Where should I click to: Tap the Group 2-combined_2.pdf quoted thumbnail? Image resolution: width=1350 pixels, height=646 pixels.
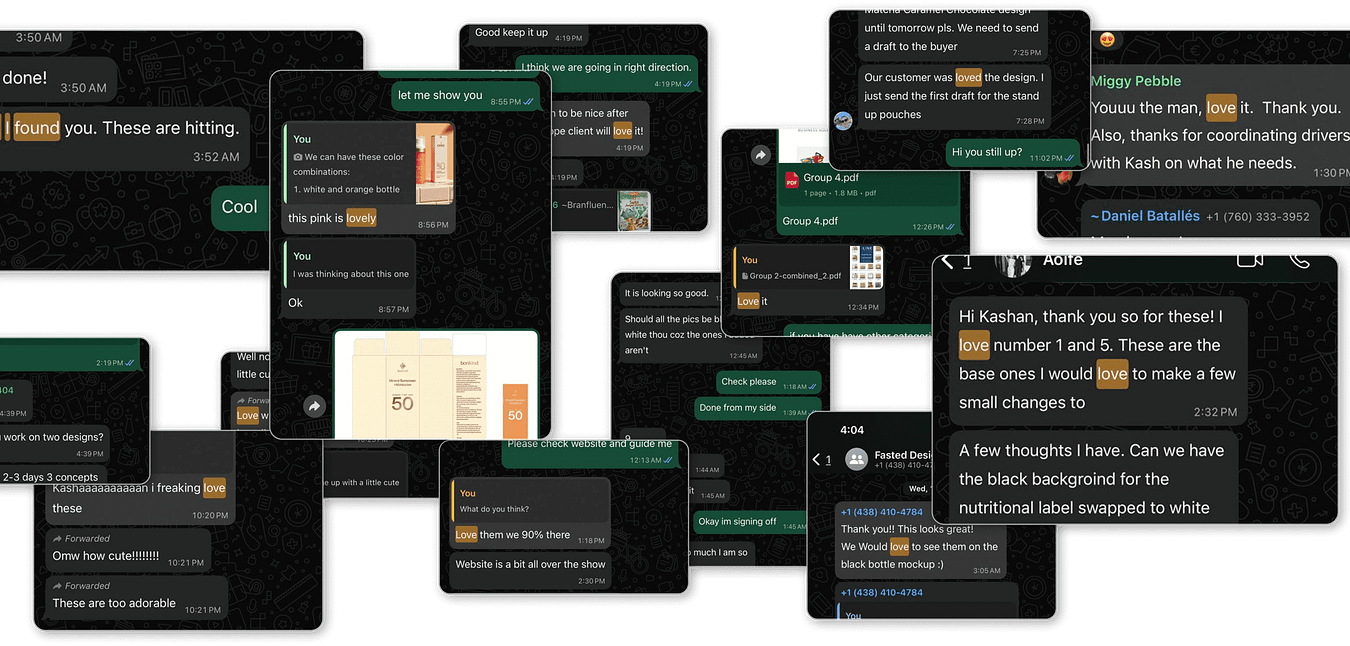tap(866, 267)
